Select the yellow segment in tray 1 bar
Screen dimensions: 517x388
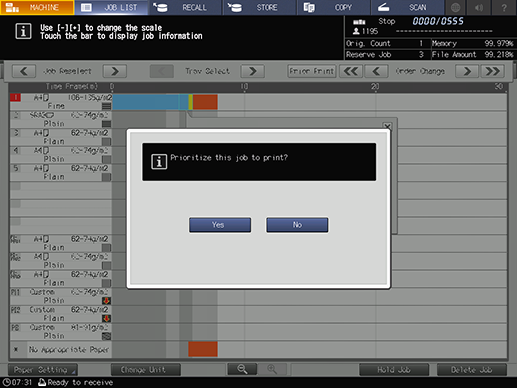[190, 102]
